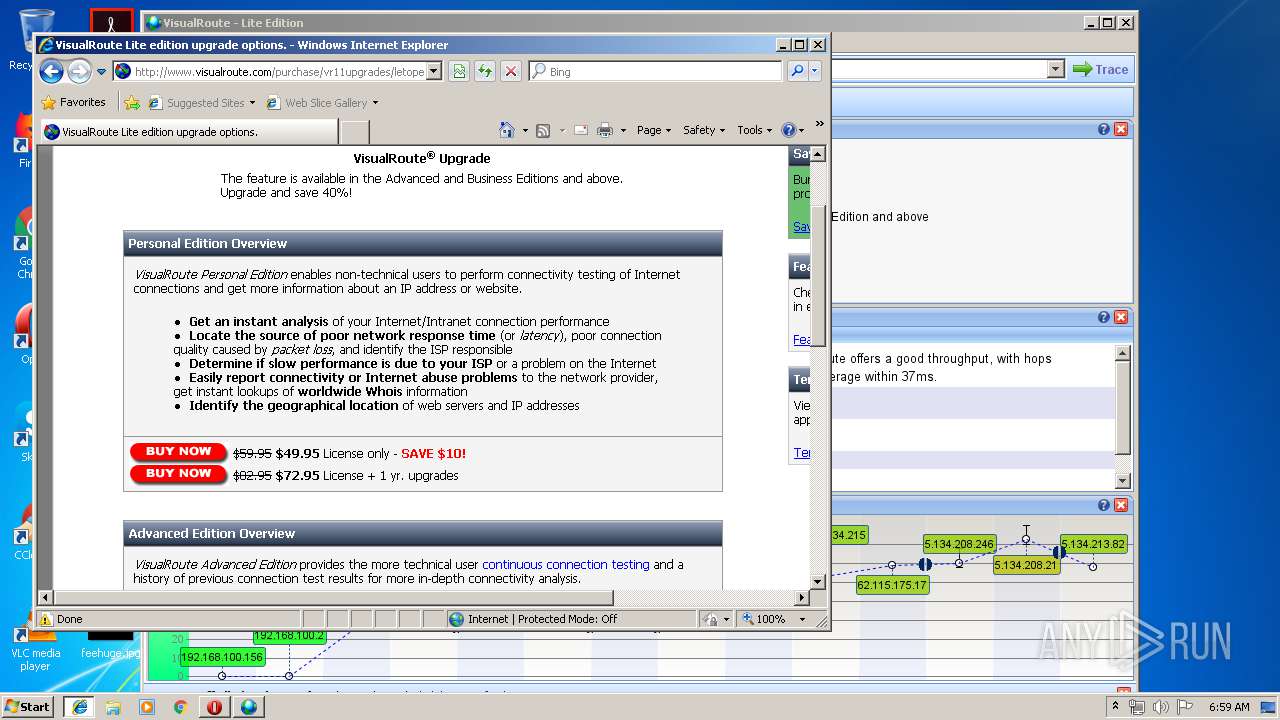Viewport: 1280px width, 720px height.
Task: Click the Done status warning icon
Action: point(46,619)
